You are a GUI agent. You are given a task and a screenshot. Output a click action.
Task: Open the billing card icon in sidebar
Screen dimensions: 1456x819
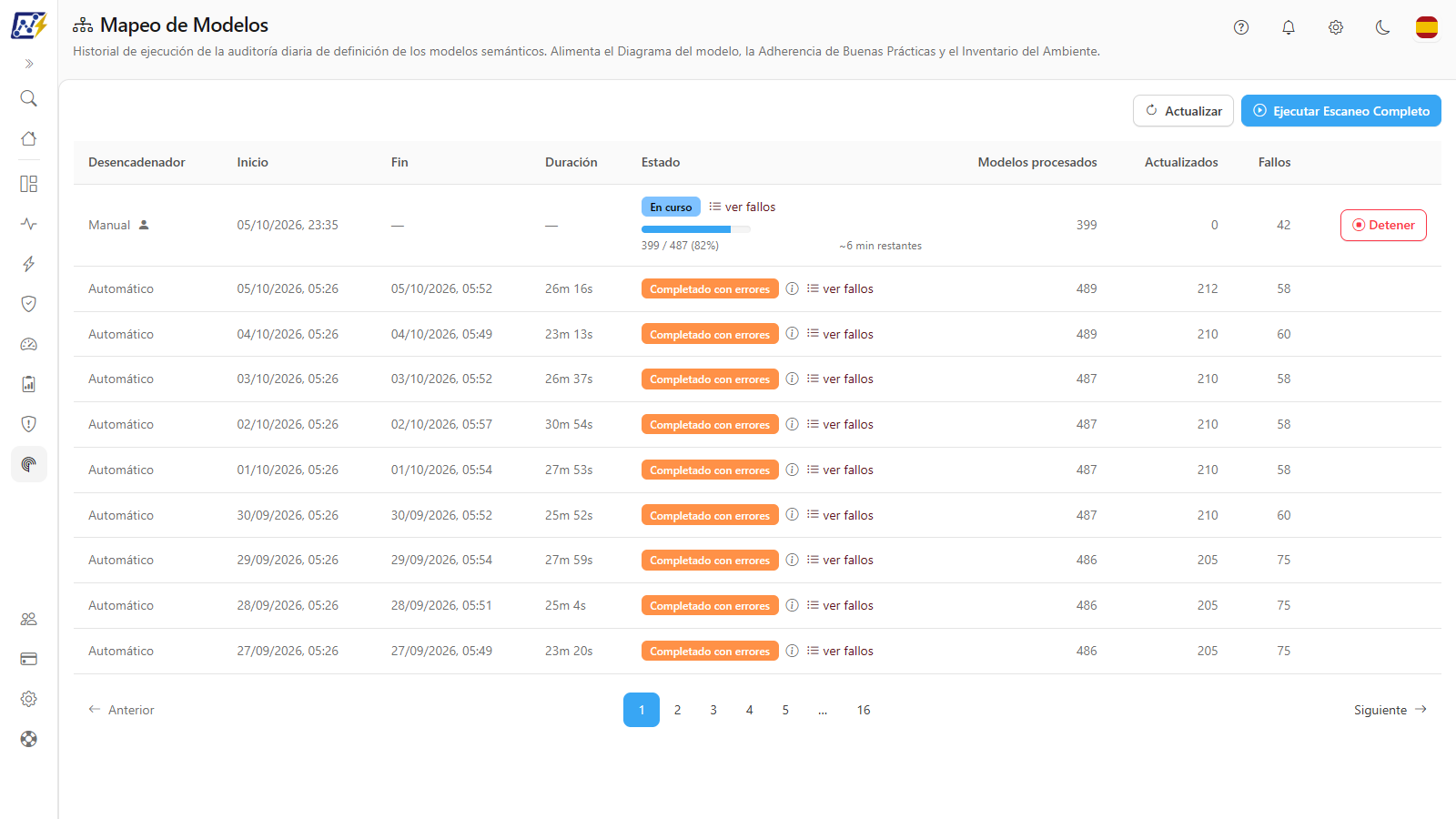pyautogui.click(x=28, y=659)
